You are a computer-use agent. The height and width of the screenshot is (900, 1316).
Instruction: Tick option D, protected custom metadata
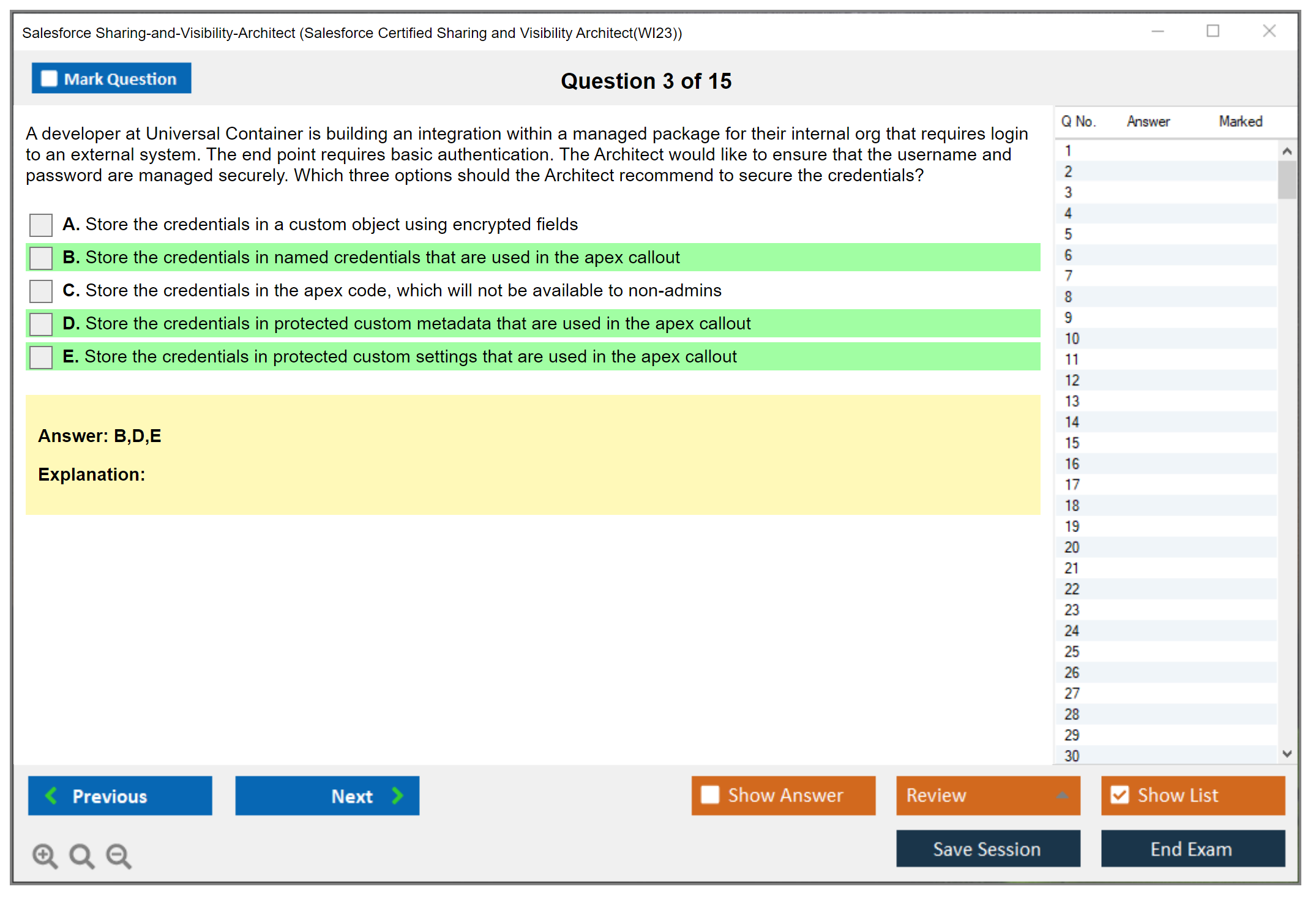pos(41,324)
